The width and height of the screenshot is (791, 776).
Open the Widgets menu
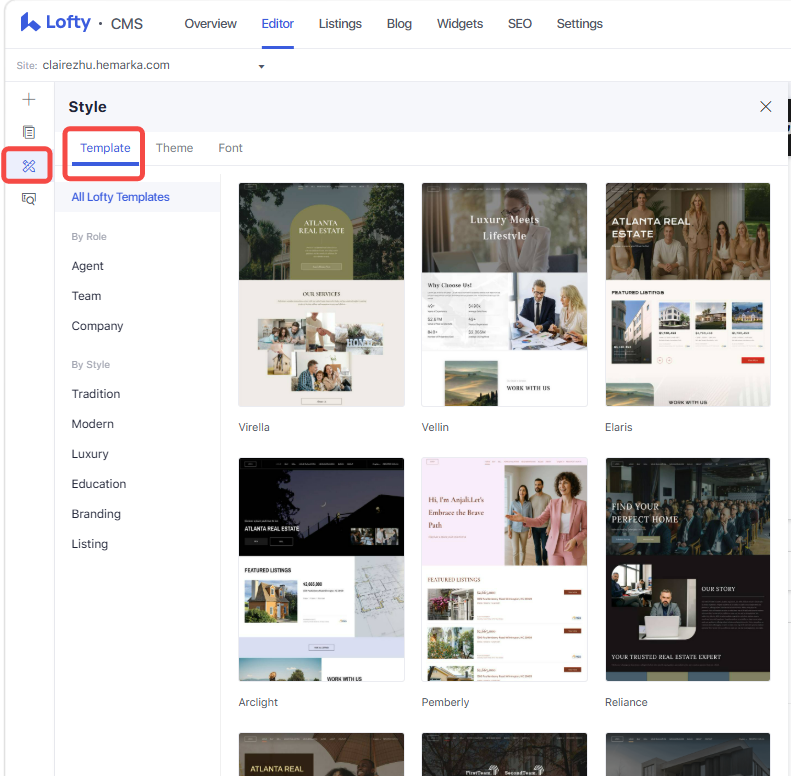(460, 24)
